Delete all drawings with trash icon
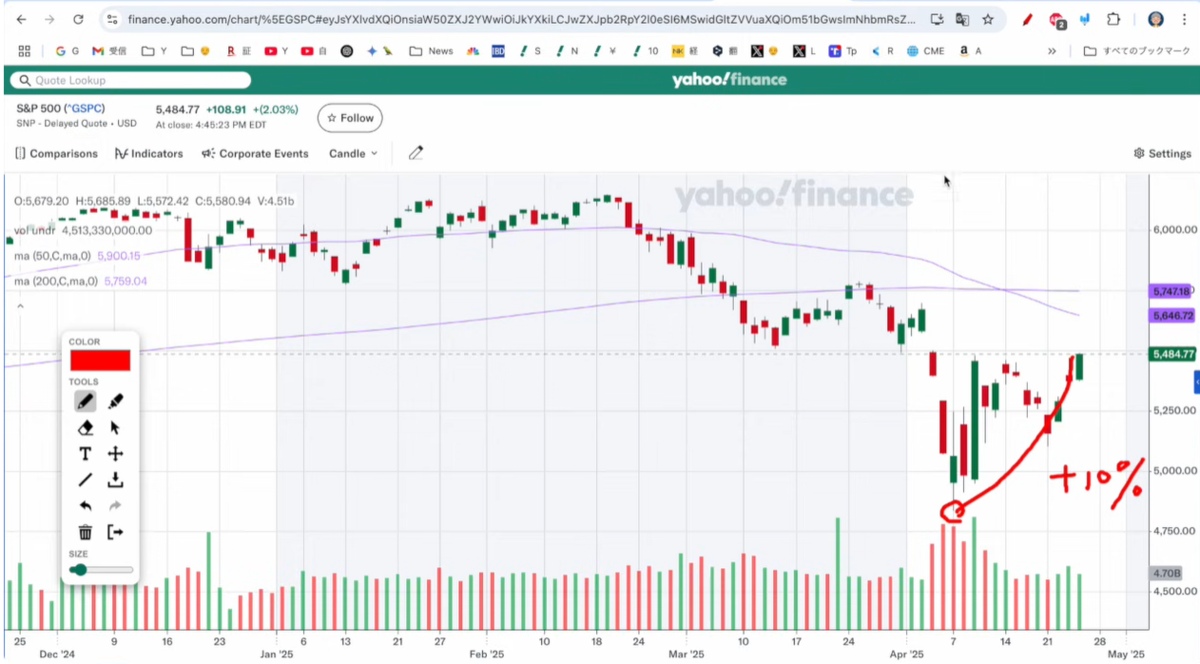Screen dimensions: 1200x664 pos(85,532)
